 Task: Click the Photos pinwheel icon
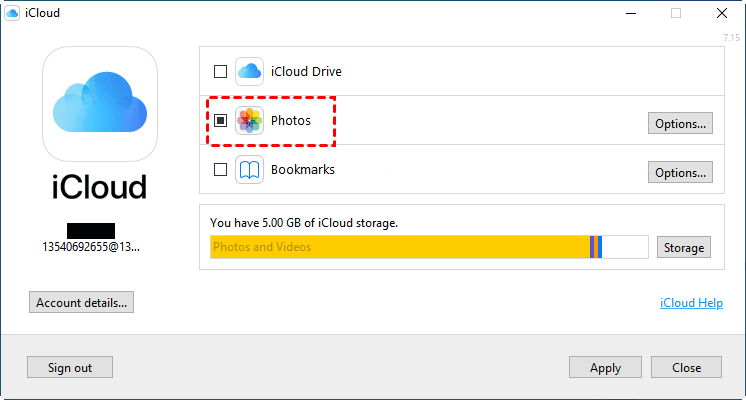point(249,121)
